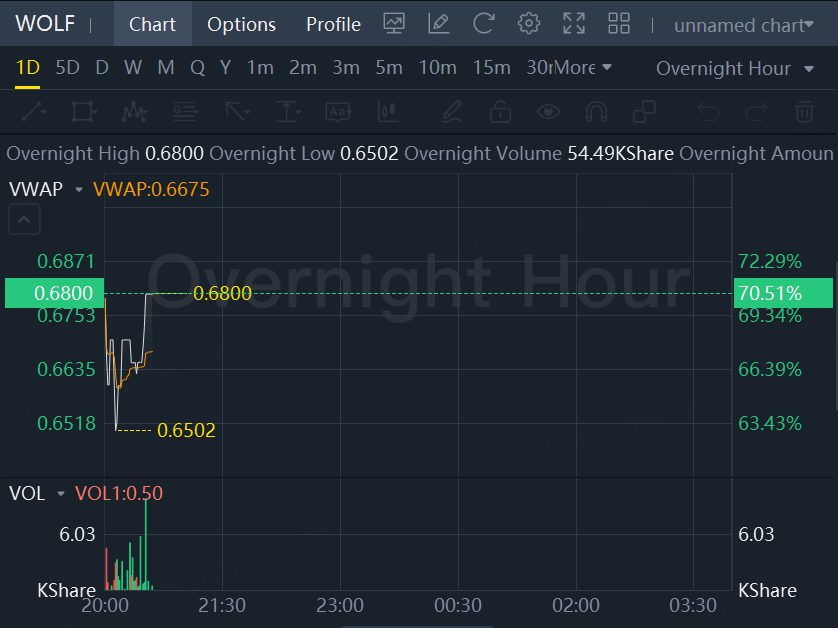Select the Fibonacci lines drawing tool
838x628 pixels.
[x=186, y=112]
